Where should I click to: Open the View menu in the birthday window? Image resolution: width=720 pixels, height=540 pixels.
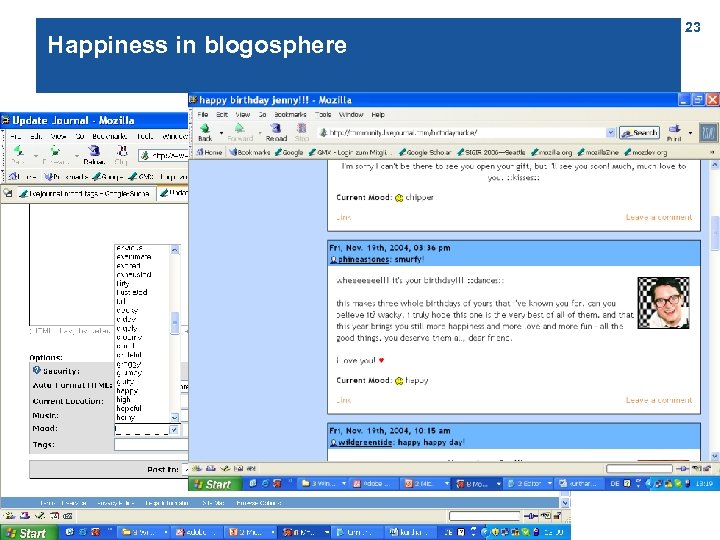(x=242, y=114)
